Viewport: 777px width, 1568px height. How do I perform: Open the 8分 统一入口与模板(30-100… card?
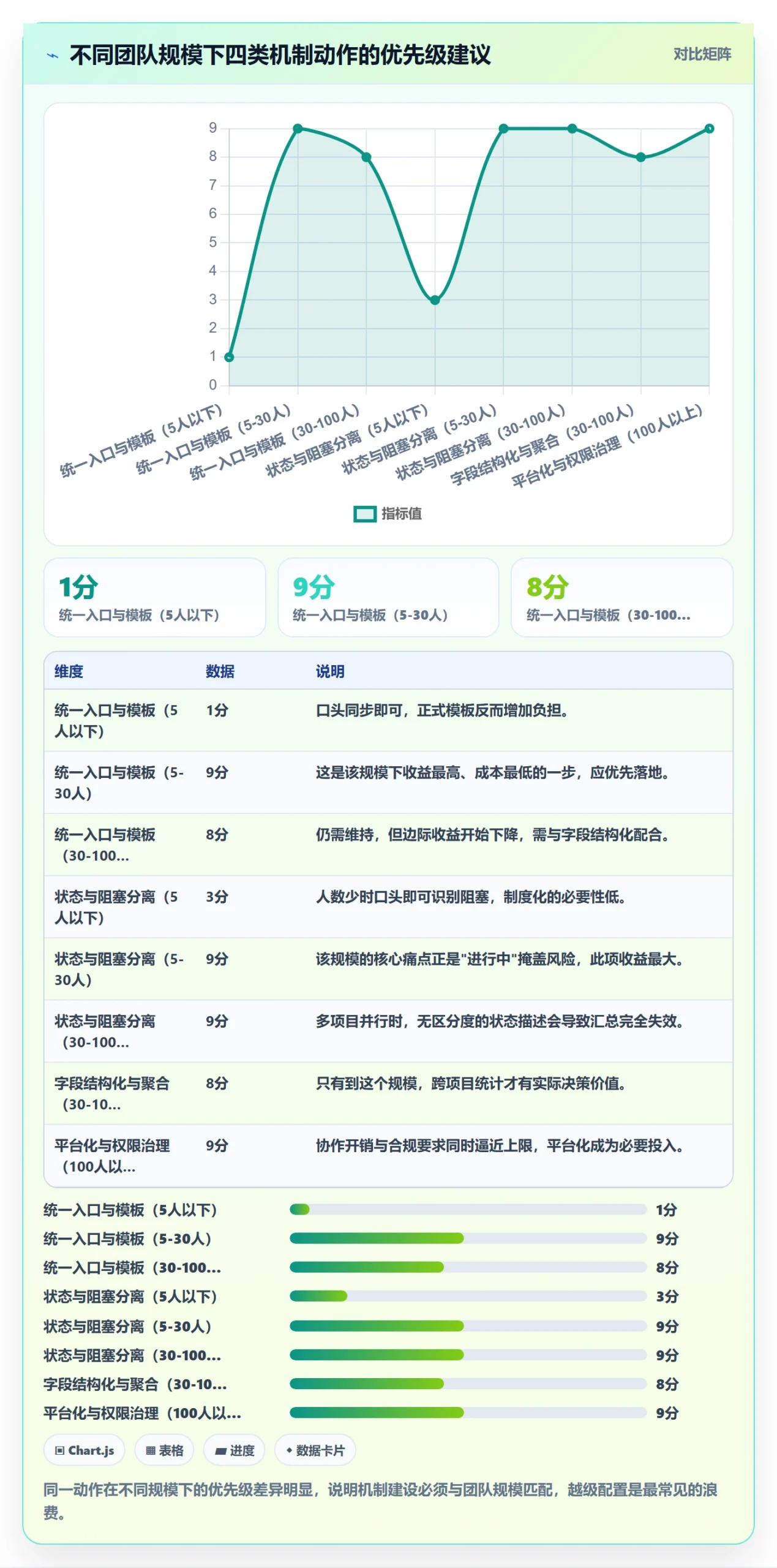point(621,597)
